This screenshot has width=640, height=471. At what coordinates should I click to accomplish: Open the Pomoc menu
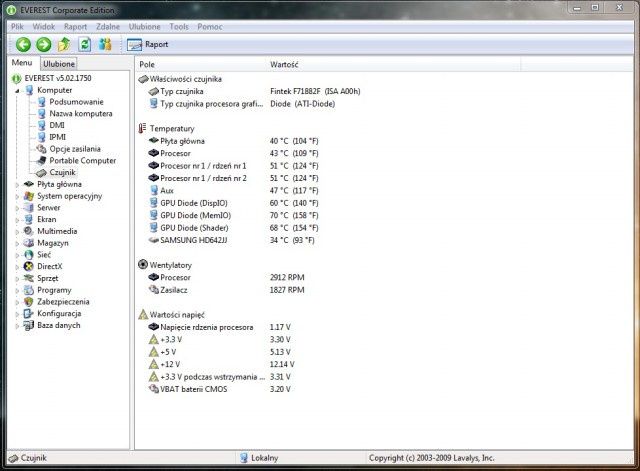pos(210,27)
